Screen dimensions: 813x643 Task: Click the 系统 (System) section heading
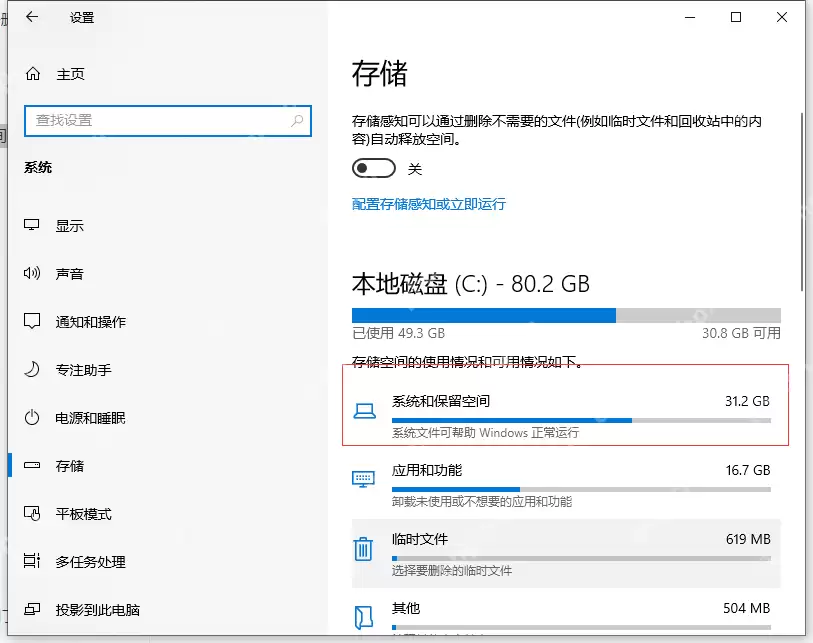coord(38,167)
